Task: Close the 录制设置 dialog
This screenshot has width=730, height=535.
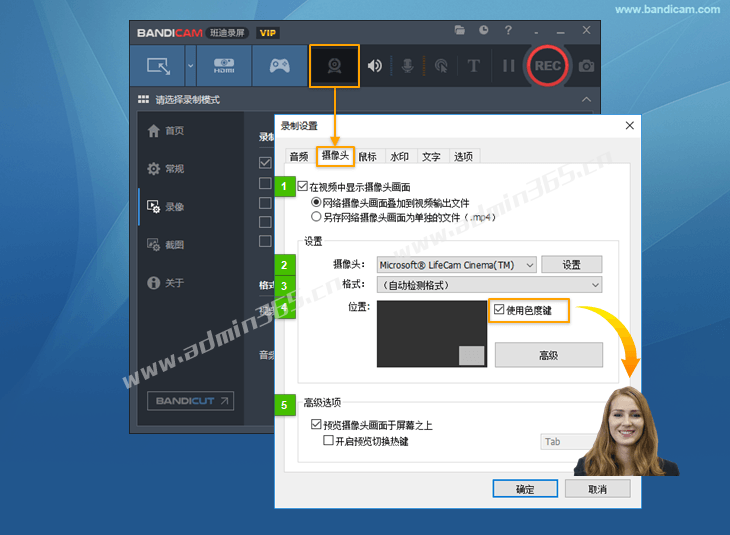Action: click(629, 125)
